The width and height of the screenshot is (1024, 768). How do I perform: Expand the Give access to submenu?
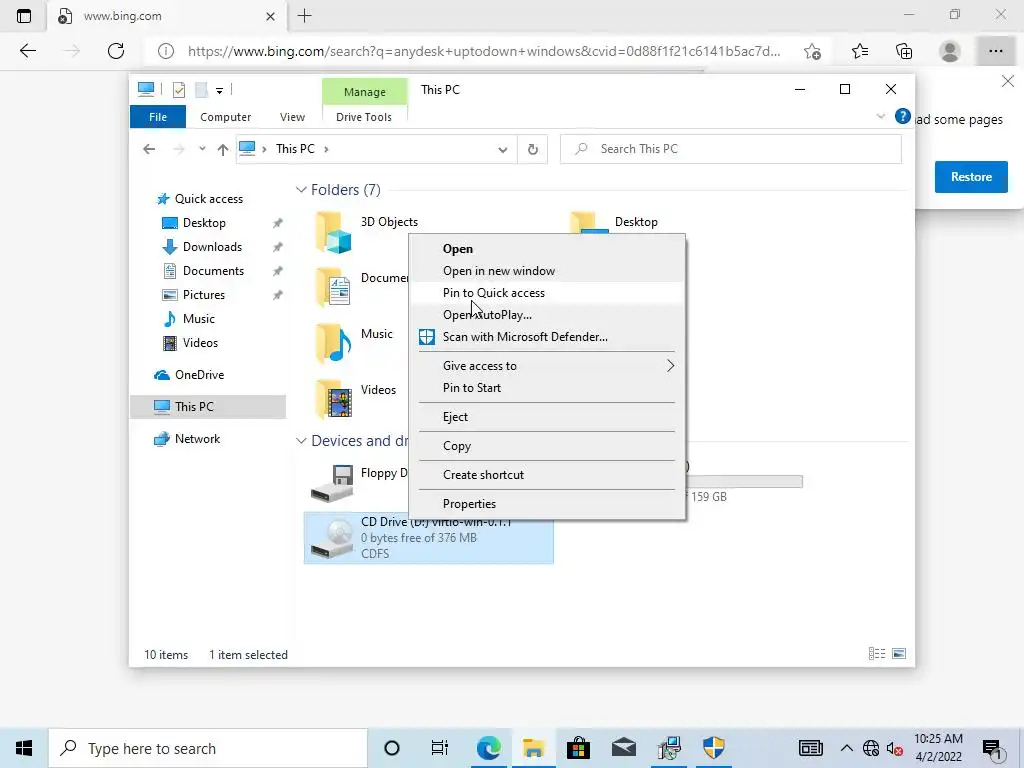tap(547, 366)
